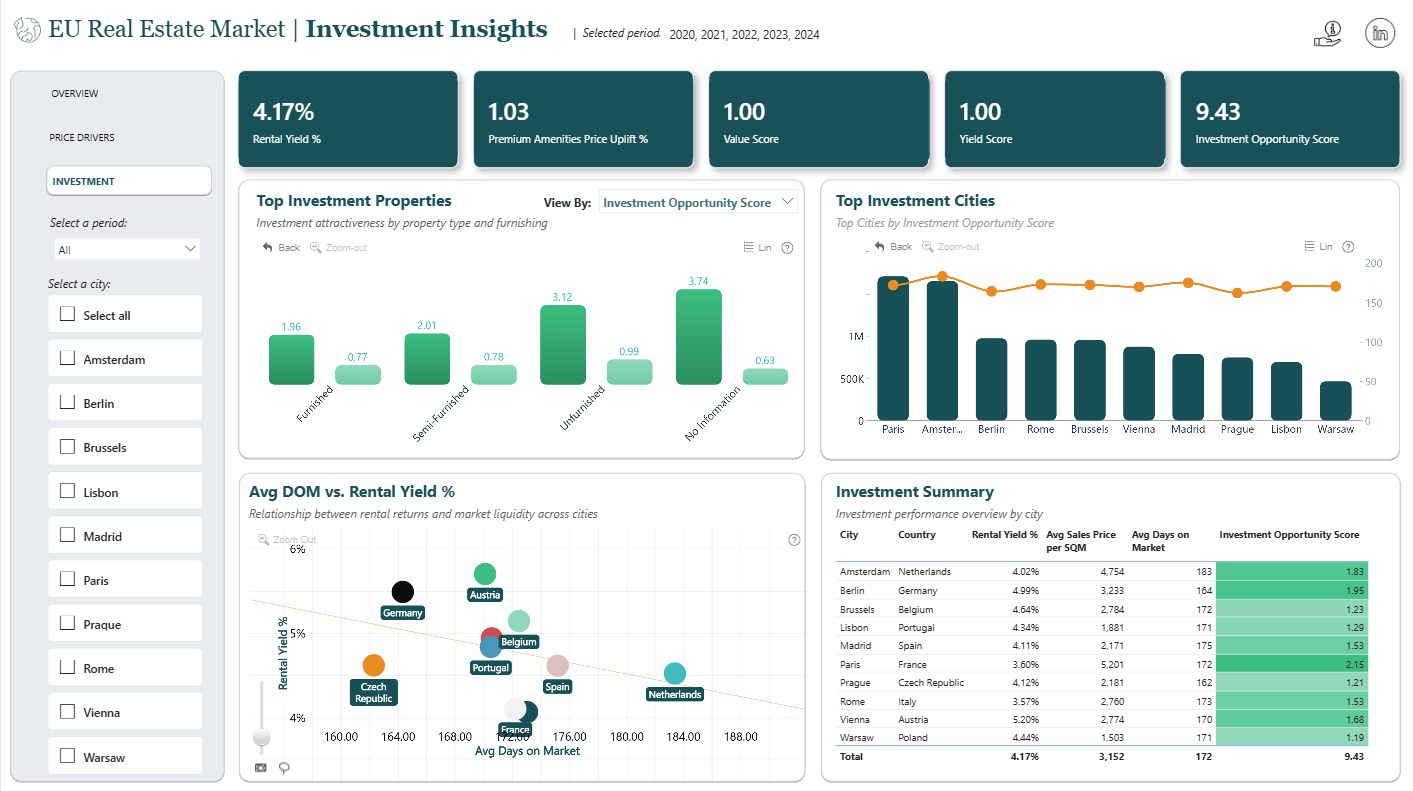This screenshot has width=1413, height=791.
Task: Select the lasso tool below scatter chart
Action: pos(285,768)
